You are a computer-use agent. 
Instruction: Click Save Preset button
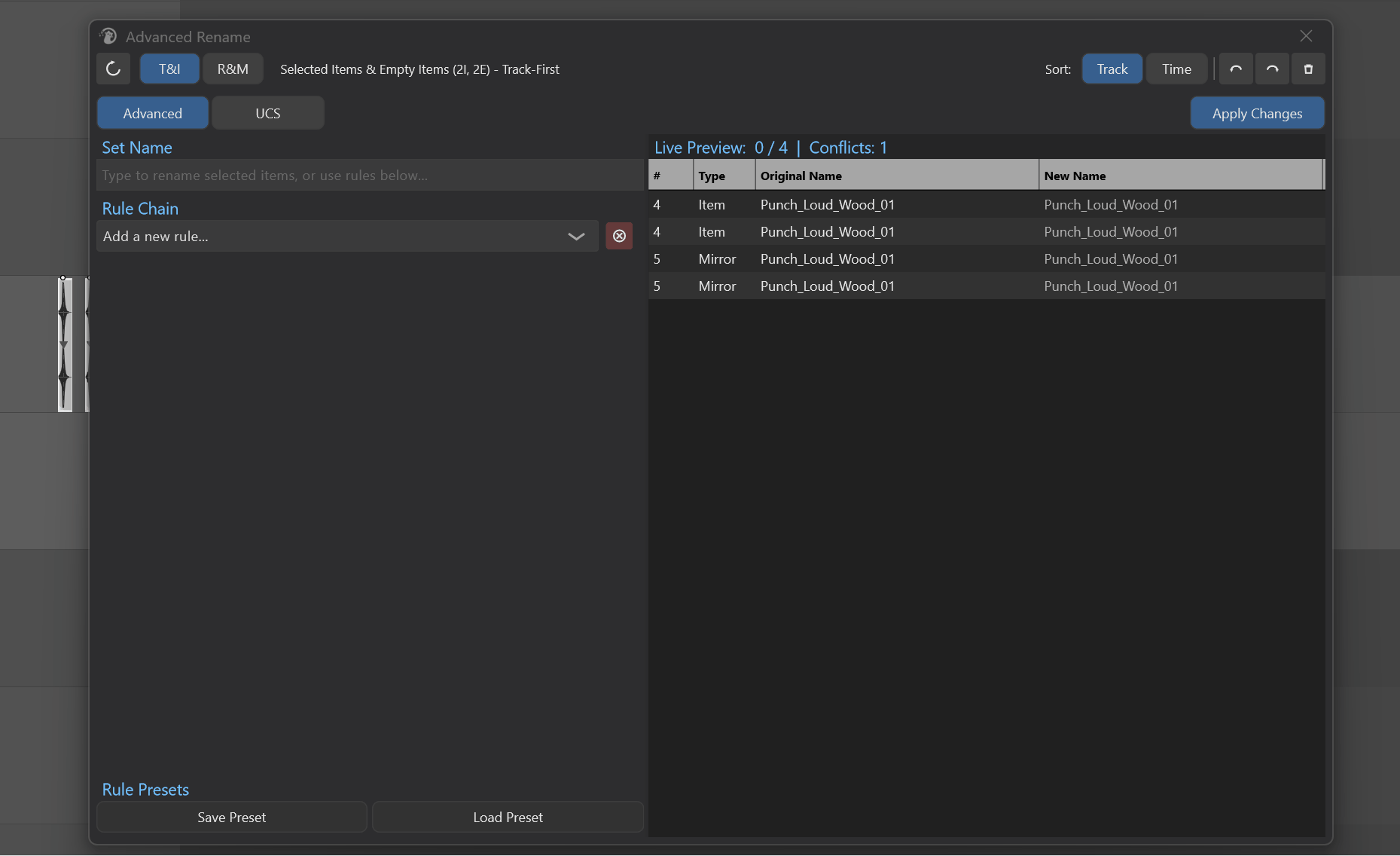click(x=232, y=817)
